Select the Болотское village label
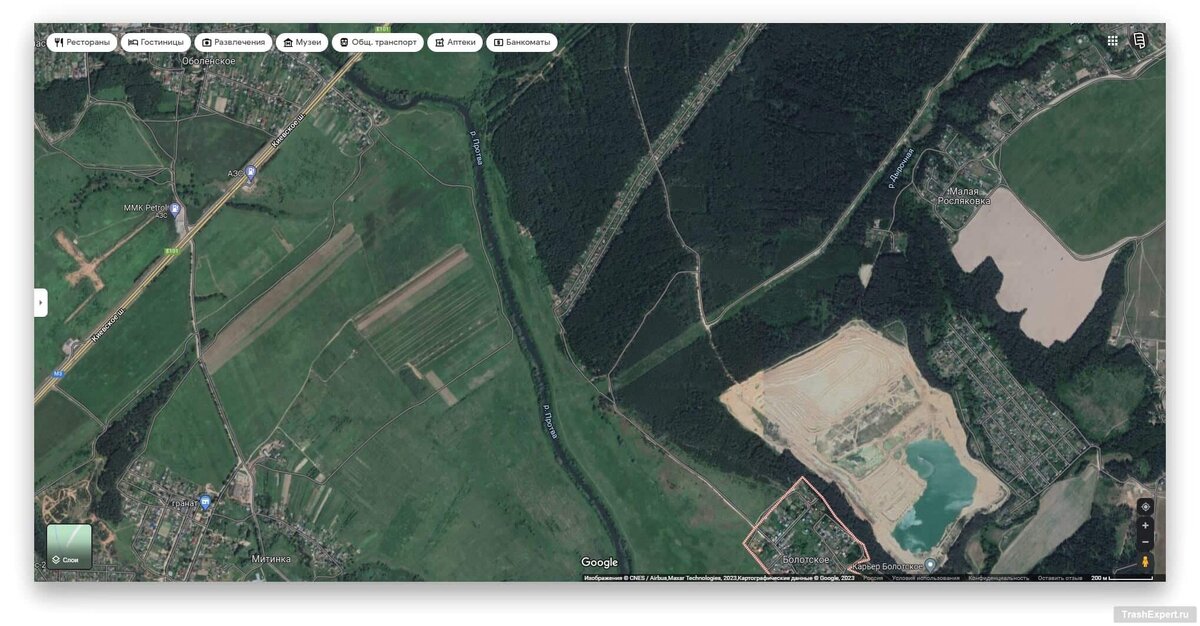The height and width of the screenshot is (626, 1200). pos(806,561)
